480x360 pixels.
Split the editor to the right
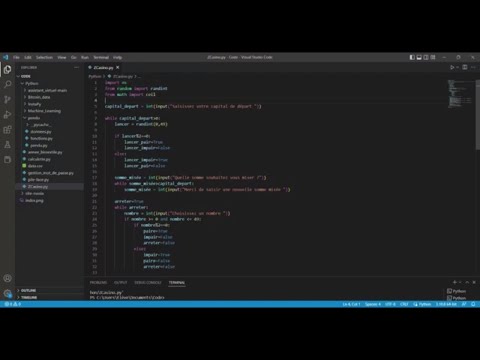click(465, 67)
